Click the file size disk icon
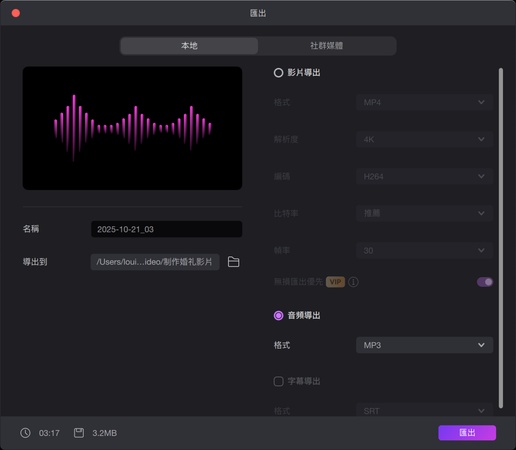516x450 pixels. tap(79, 433)
